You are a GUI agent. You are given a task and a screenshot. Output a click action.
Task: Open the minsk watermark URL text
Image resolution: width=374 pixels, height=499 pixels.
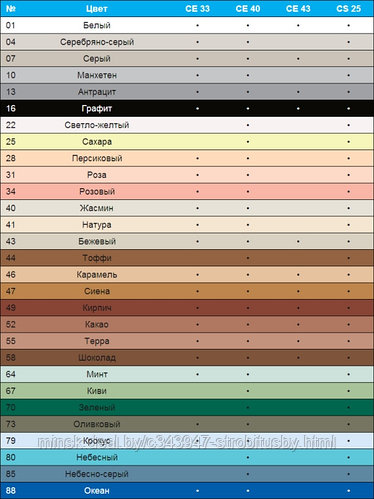tap(187, 442)
